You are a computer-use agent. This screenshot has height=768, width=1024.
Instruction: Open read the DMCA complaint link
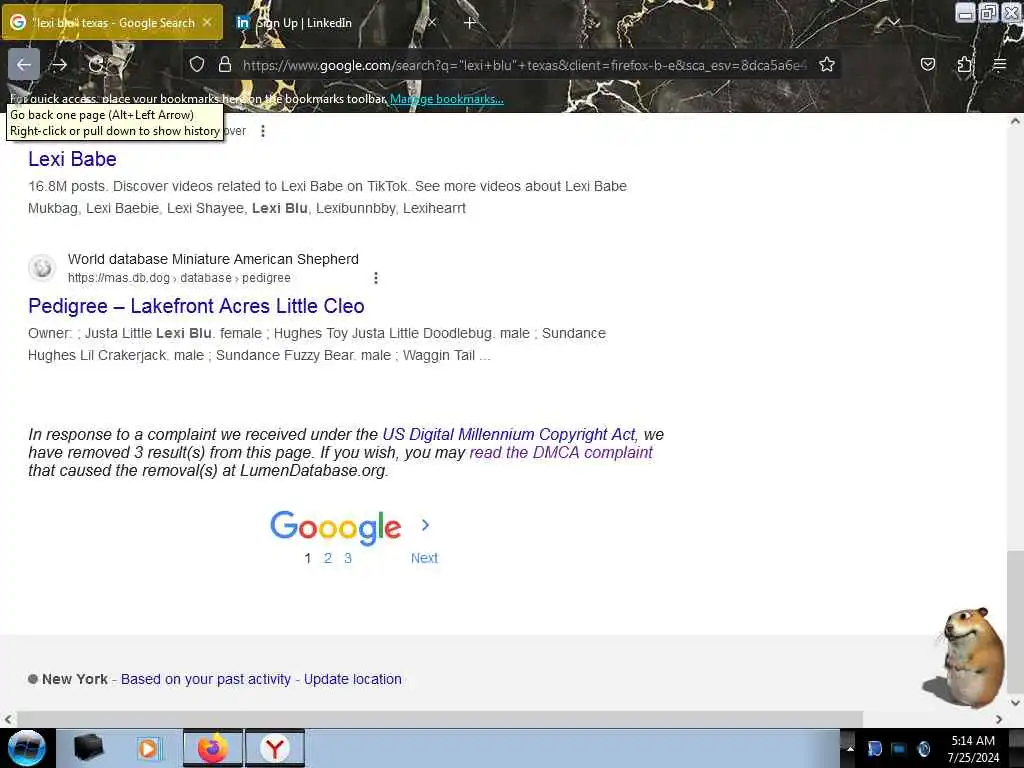pyautogui.click(x=561, y=453)
